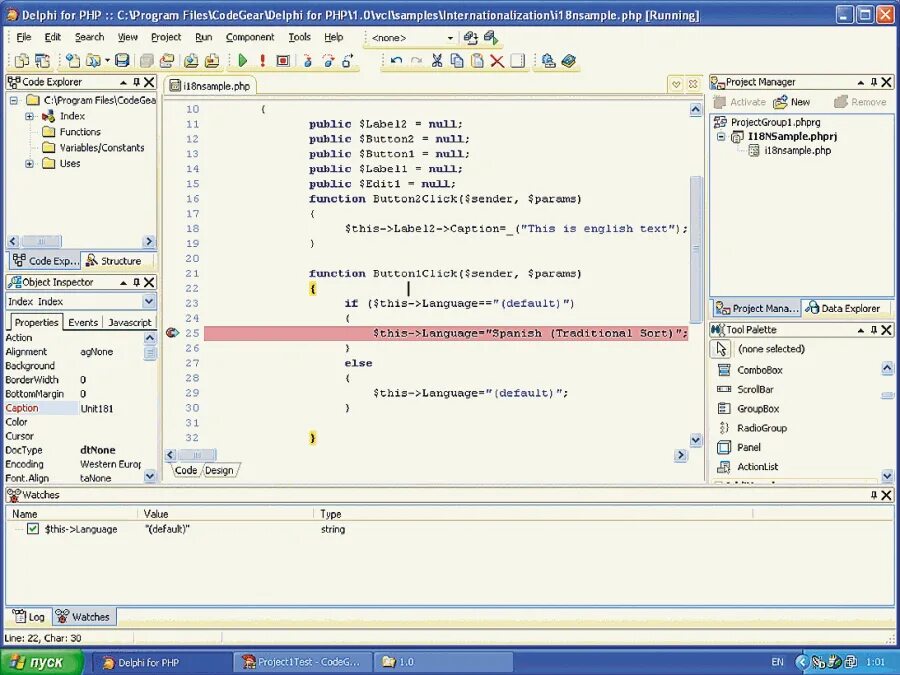Image resolution: width=900 pixels, height=675 pixels.
Task: Click the Step Into debug icon
Action: pos(308,60)
